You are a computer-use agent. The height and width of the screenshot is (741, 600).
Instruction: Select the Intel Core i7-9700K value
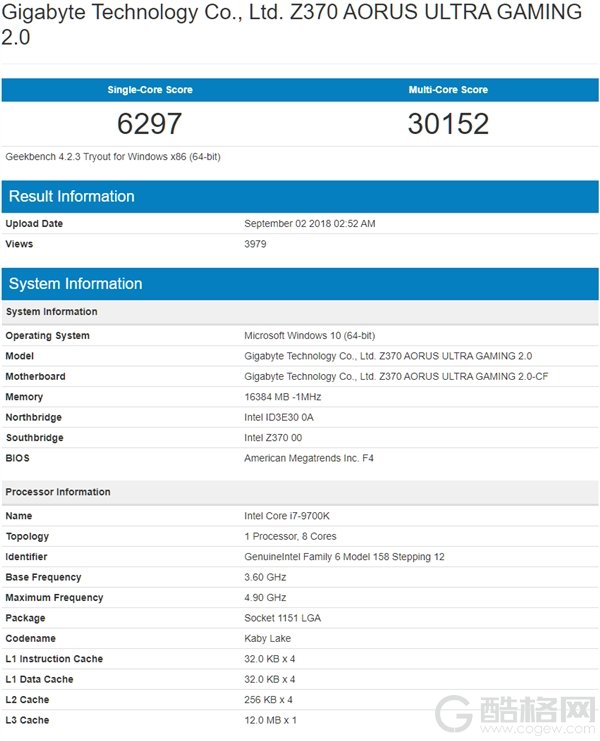[287, 516]
